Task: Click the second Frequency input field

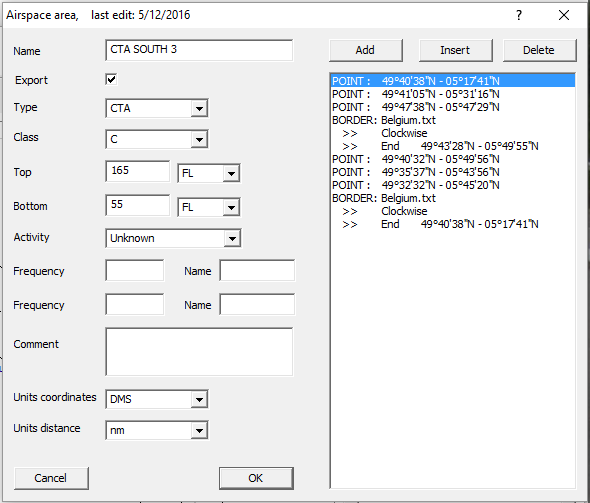Action: click(135, 304)
